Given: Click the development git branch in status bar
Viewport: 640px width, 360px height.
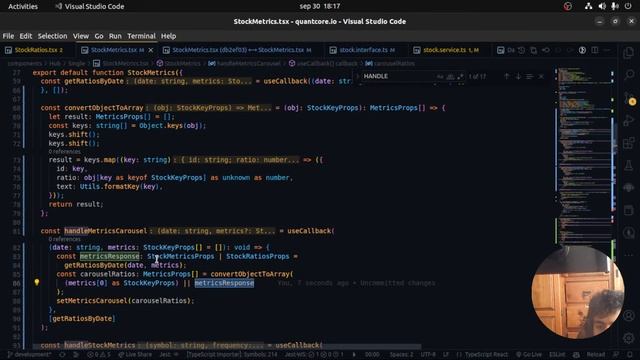Looking at the screenshot, I should [29, 355].
